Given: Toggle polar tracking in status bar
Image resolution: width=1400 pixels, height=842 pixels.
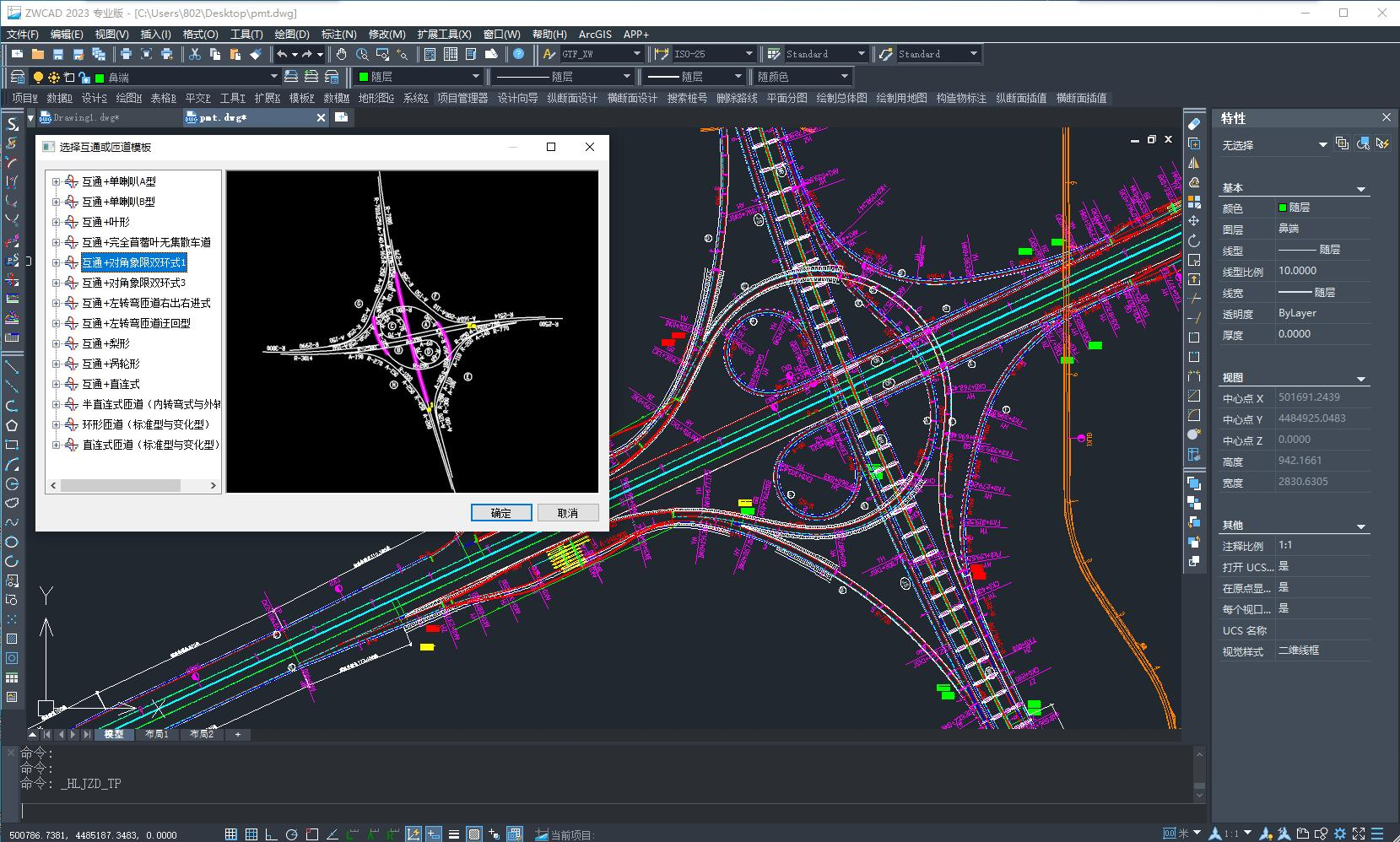Looking at the screenshot, I should click(x=291, y=834).
